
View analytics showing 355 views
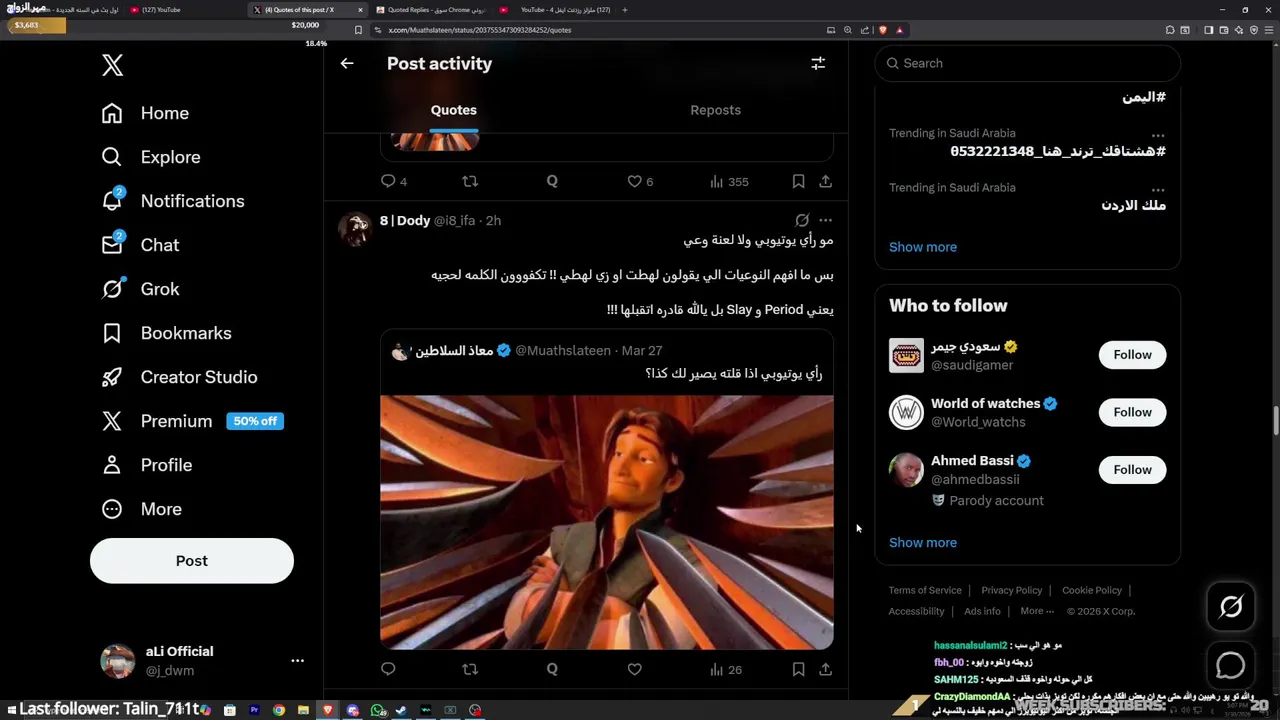(x=729, y=181)
